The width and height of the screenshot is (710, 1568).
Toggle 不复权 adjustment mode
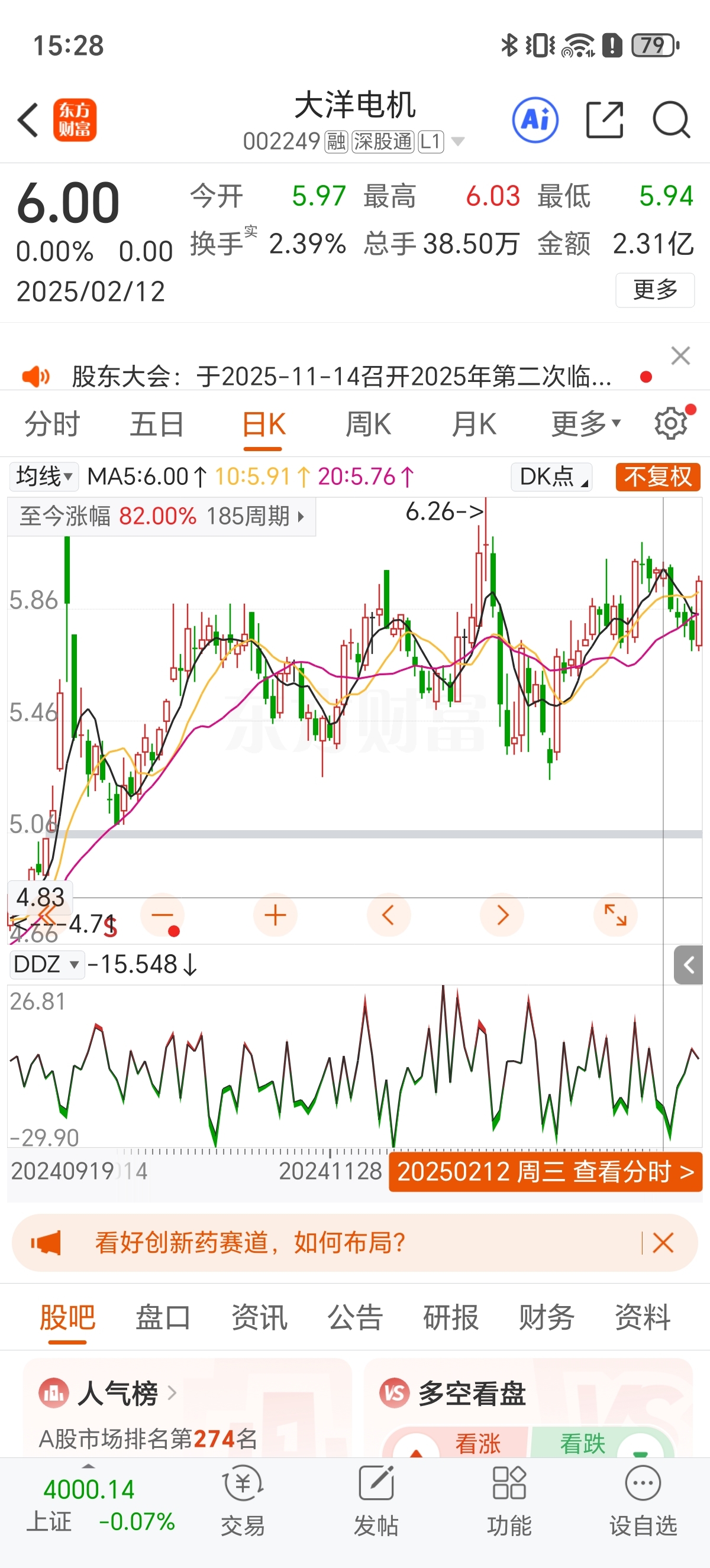tap(657, 476)
